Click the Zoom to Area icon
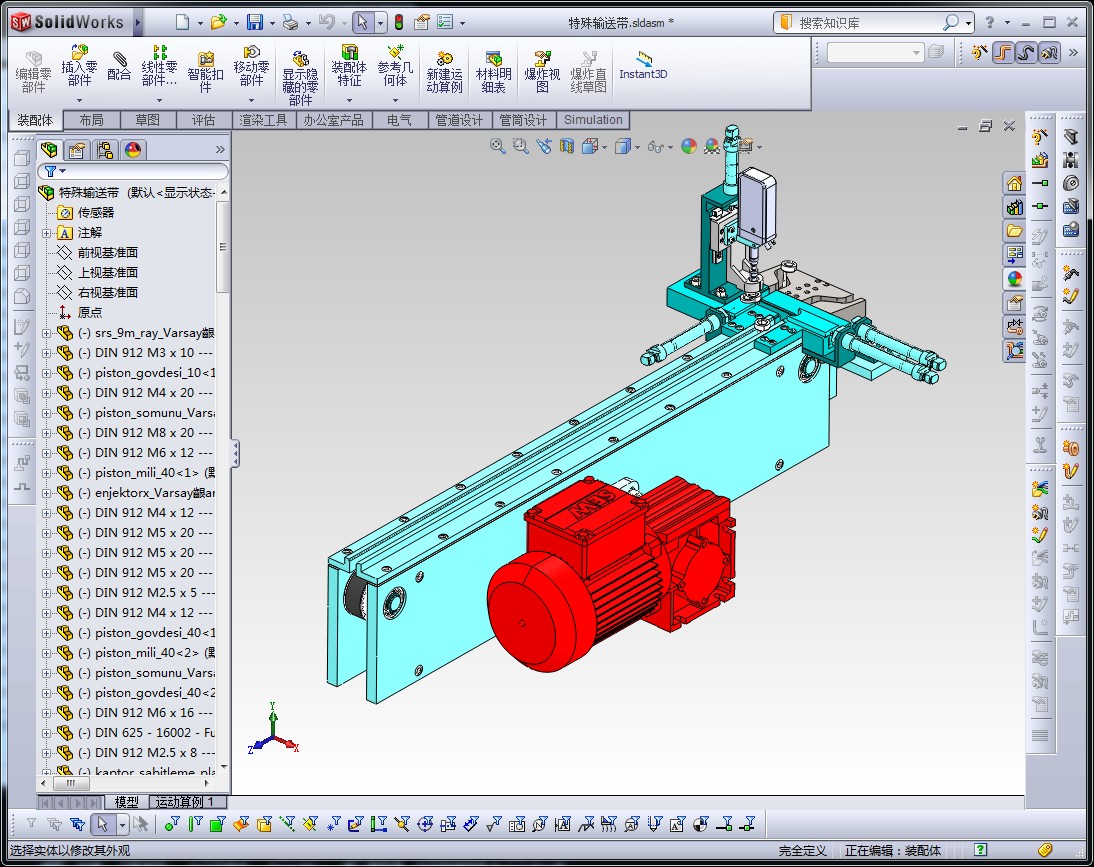Viewport: 1094px width, 867px height. click(x=520, y=146)
